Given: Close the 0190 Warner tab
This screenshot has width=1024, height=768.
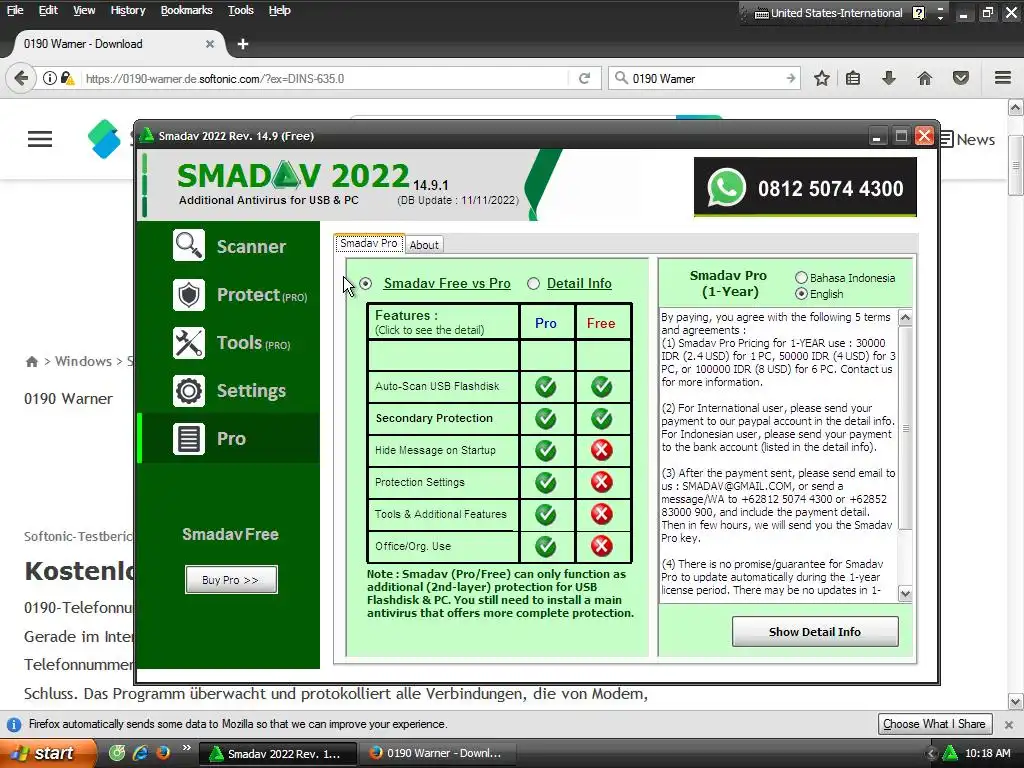Looking at the screenshot, I should pos(210,44).
